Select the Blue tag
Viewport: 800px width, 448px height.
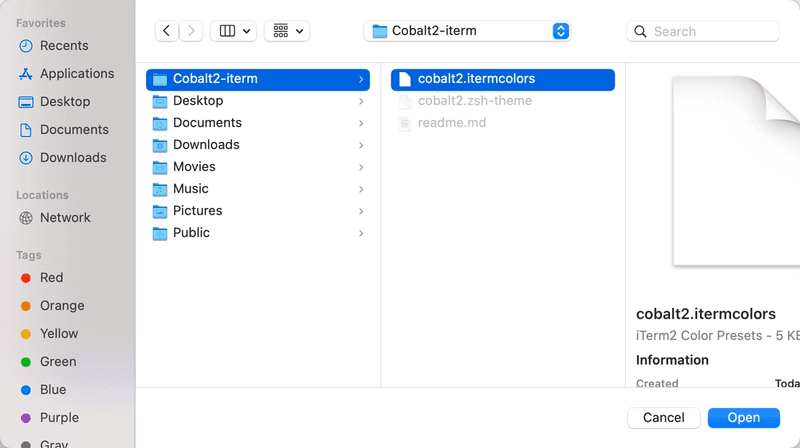[x=43, y=390]
